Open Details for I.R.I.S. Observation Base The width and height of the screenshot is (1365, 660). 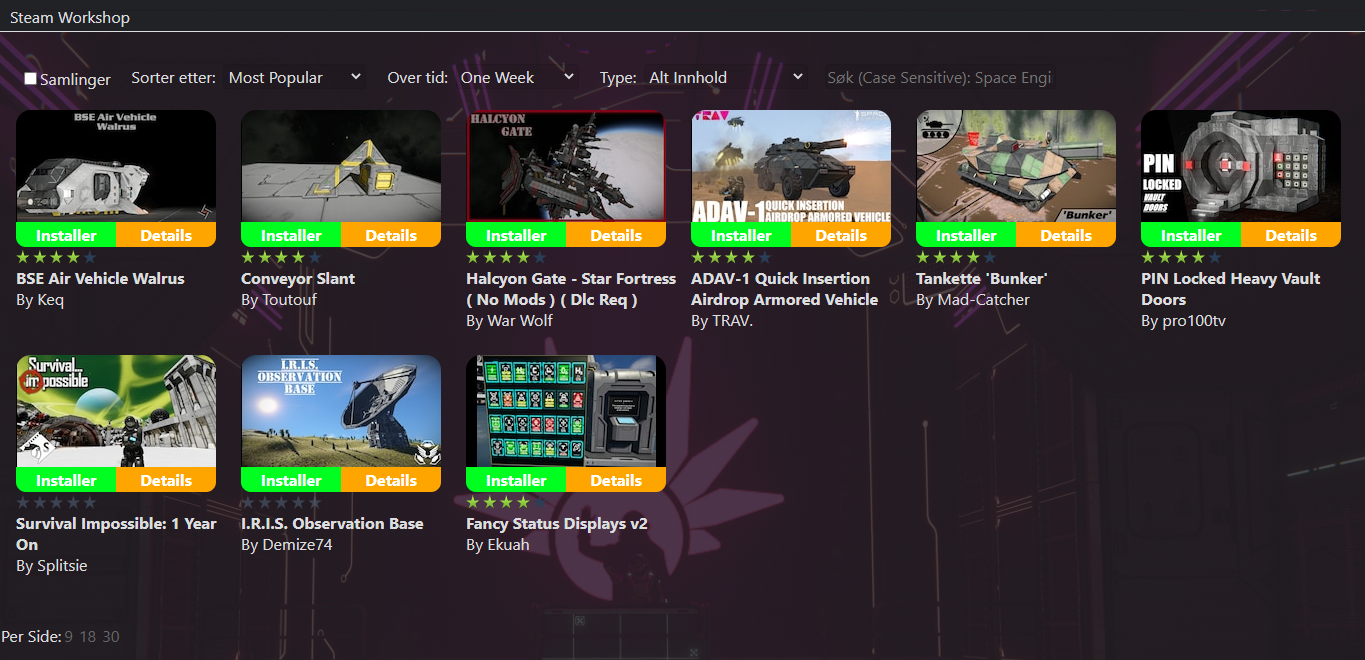tap(391, 480)
